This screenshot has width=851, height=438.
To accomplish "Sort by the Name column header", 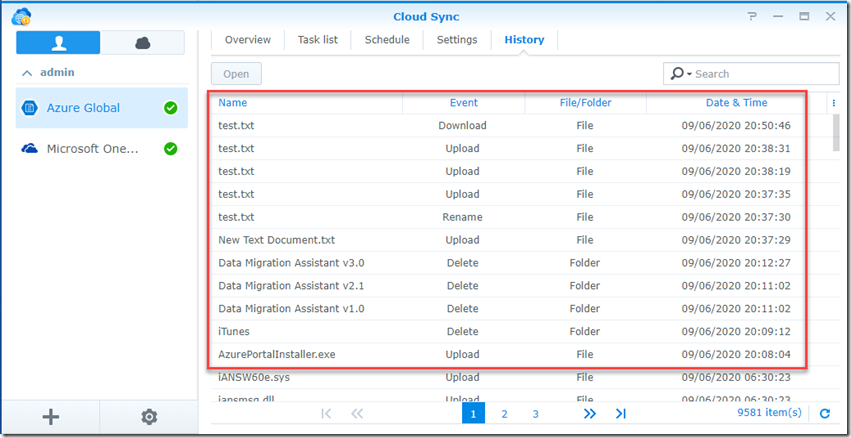I will [306, 103].
